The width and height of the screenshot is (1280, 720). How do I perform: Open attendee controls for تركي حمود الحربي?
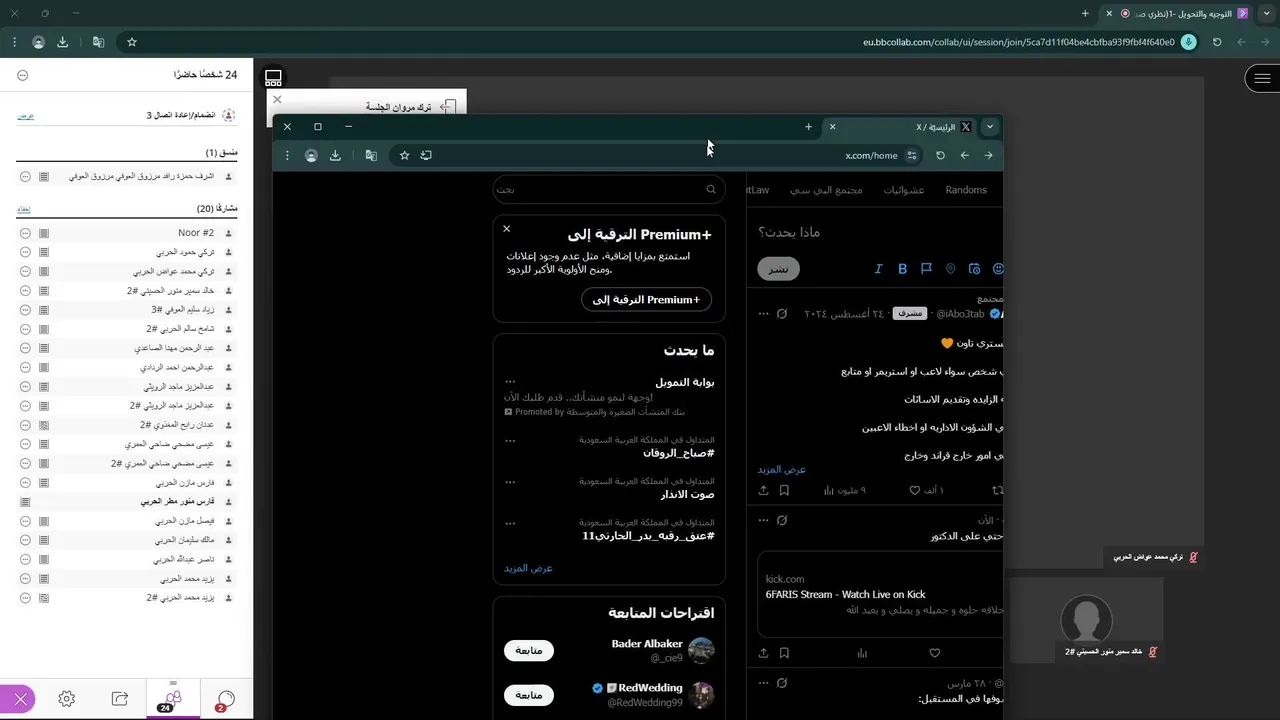click(25, 252)
